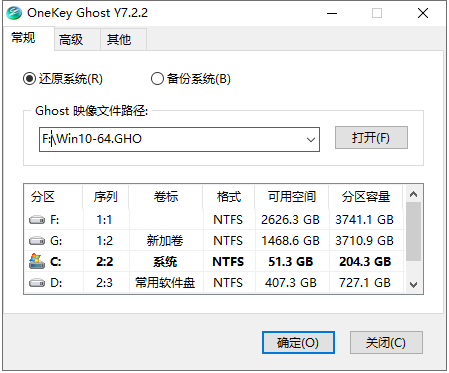Click the partition list scrollbar thumb
The width and height of the screenshot is (449, 373).
414,232
